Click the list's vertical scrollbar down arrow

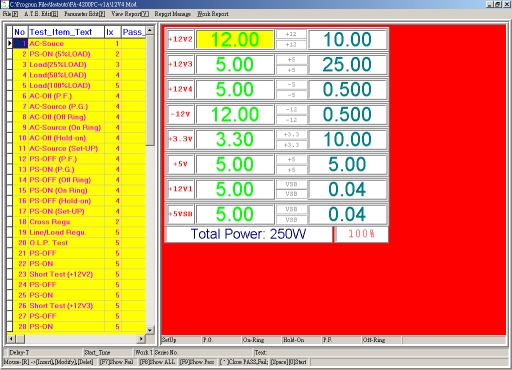pos(150,330)
